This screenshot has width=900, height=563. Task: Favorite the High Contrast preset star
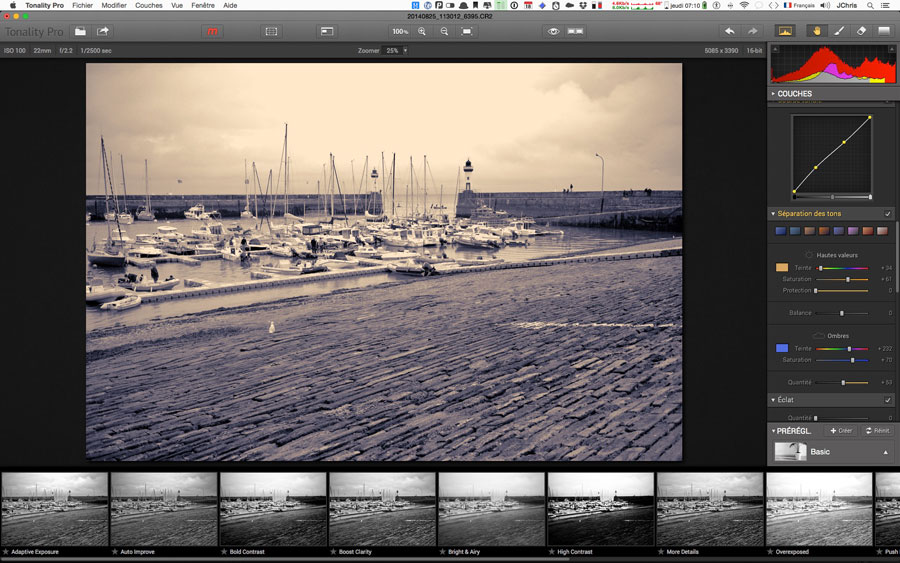pos(552,552)
